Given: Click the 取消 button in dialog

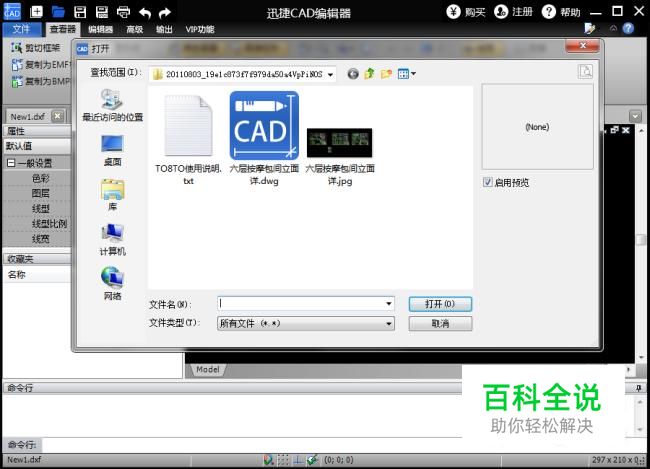Looking at the screenshot, I should pos(440,323).
